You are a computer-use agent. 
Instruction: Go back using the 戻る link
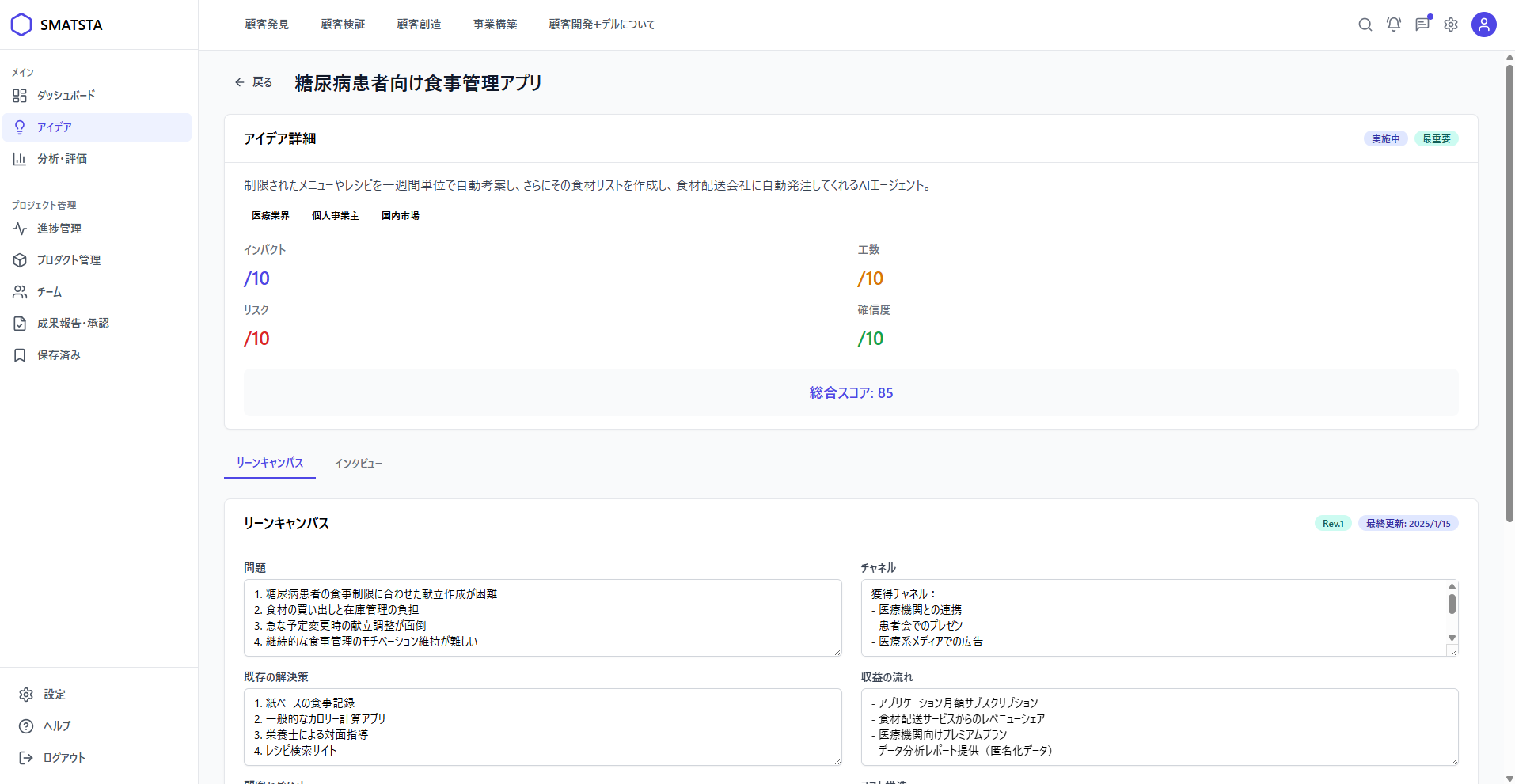tap(252, 81)
